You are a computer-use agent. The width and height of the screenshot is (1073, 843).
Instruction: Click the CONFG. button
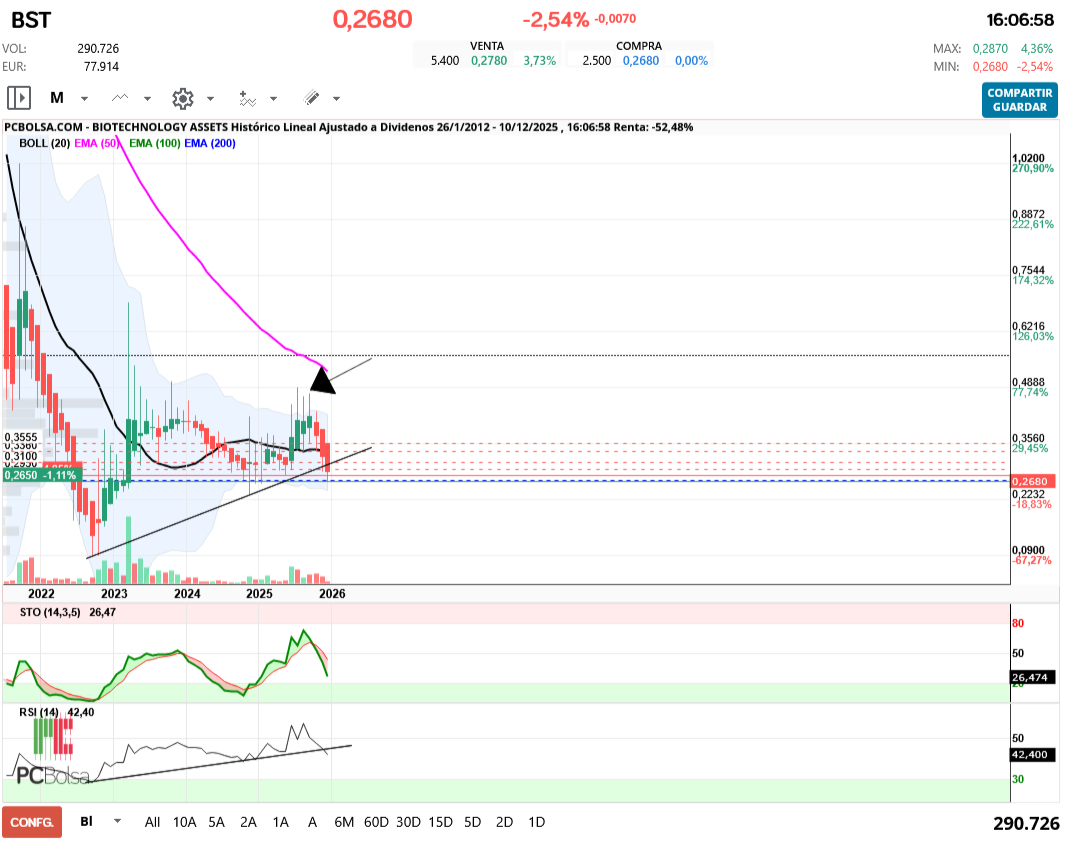tap(32, 822)
